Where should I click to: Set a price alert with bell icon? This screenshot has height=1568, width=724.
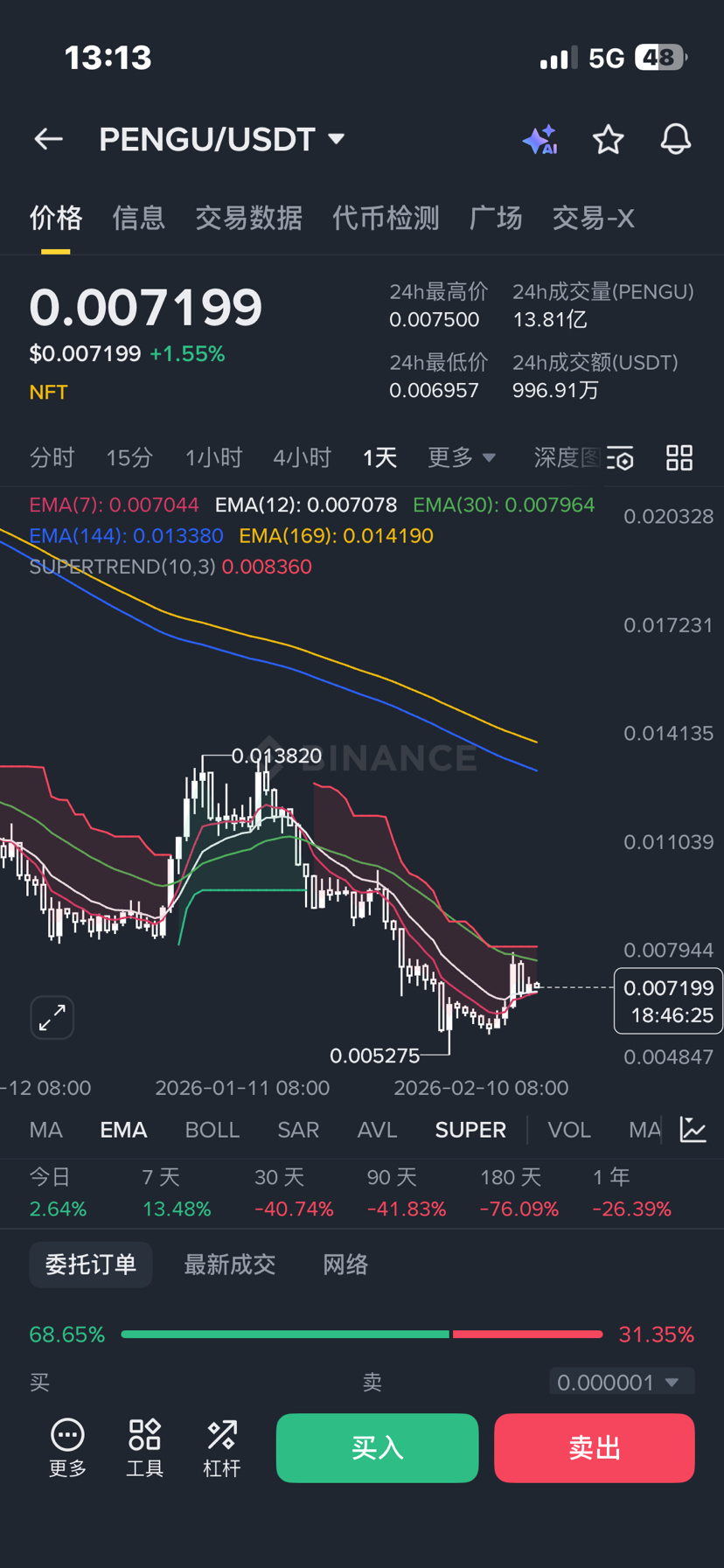(675, 140)
